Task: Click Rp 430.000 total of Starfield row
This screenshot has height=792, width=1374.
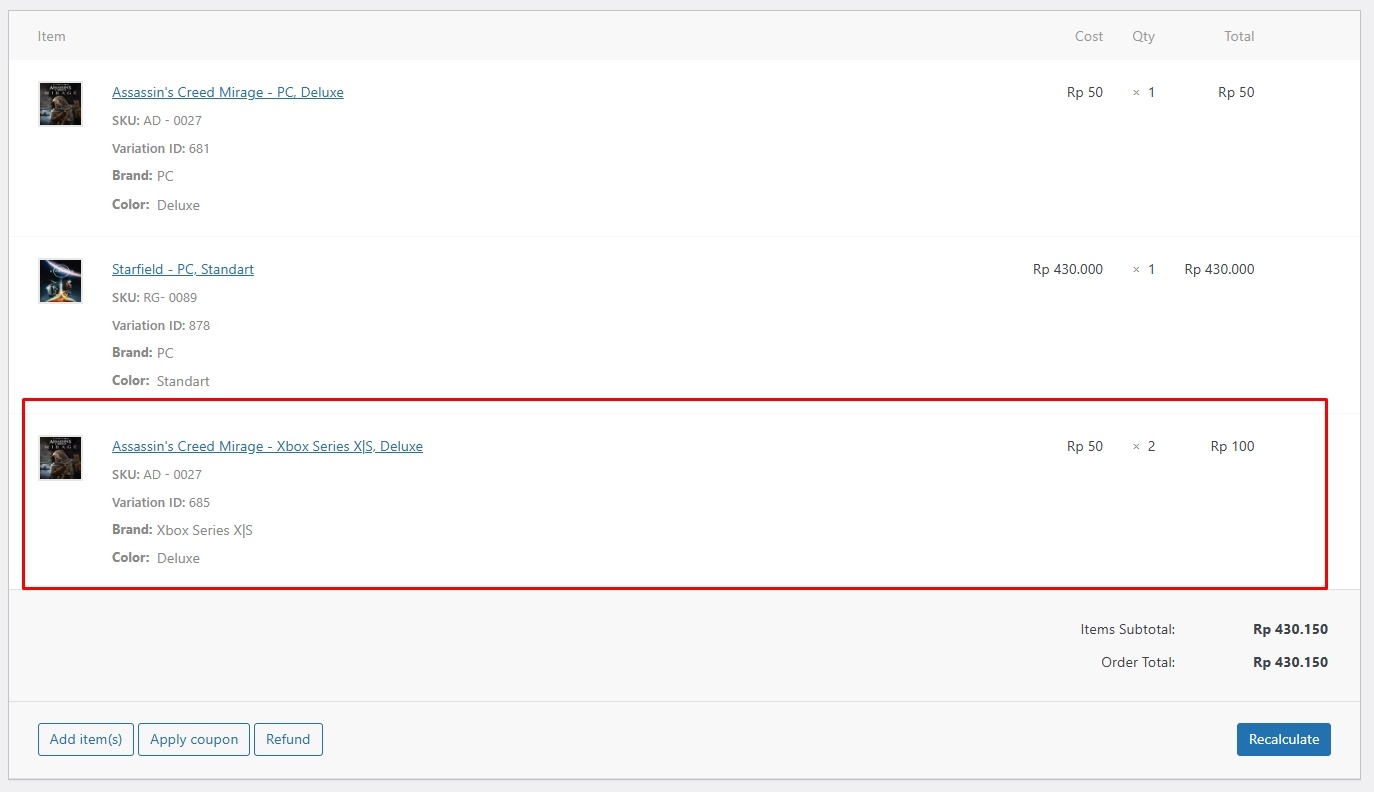Action: 1219,269
